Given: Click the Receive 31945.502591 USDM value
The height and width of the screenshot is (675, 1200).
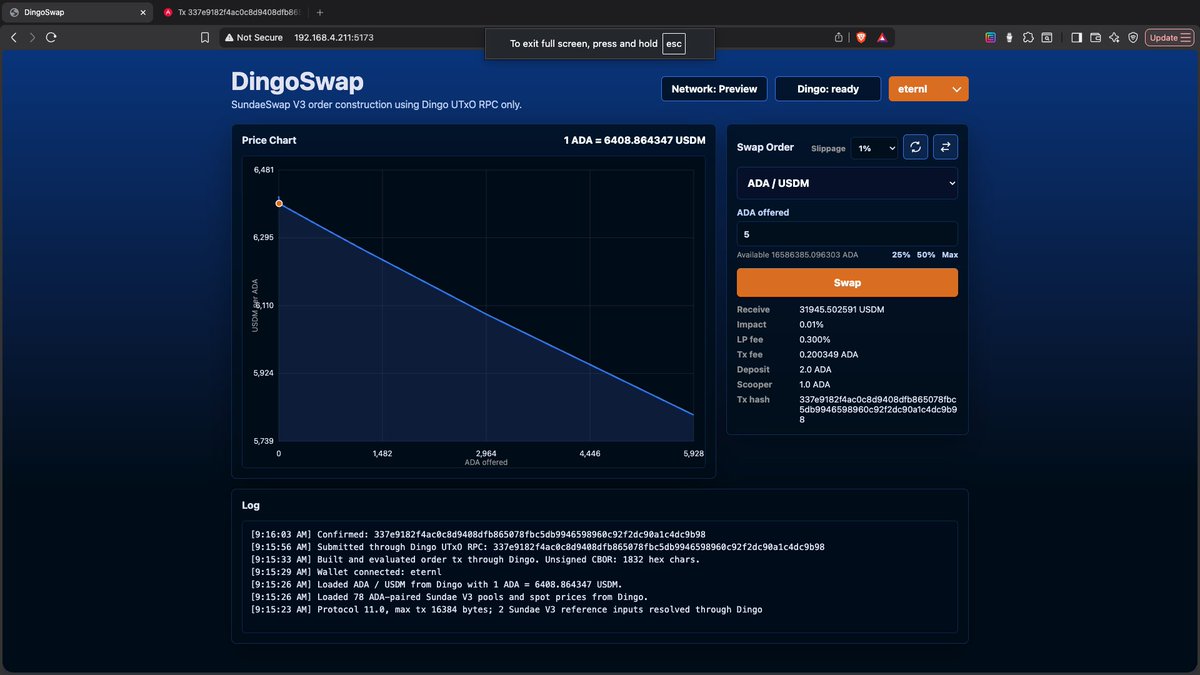Looking at the screenshot, I should pyautogui.click(x=842, y=310).
